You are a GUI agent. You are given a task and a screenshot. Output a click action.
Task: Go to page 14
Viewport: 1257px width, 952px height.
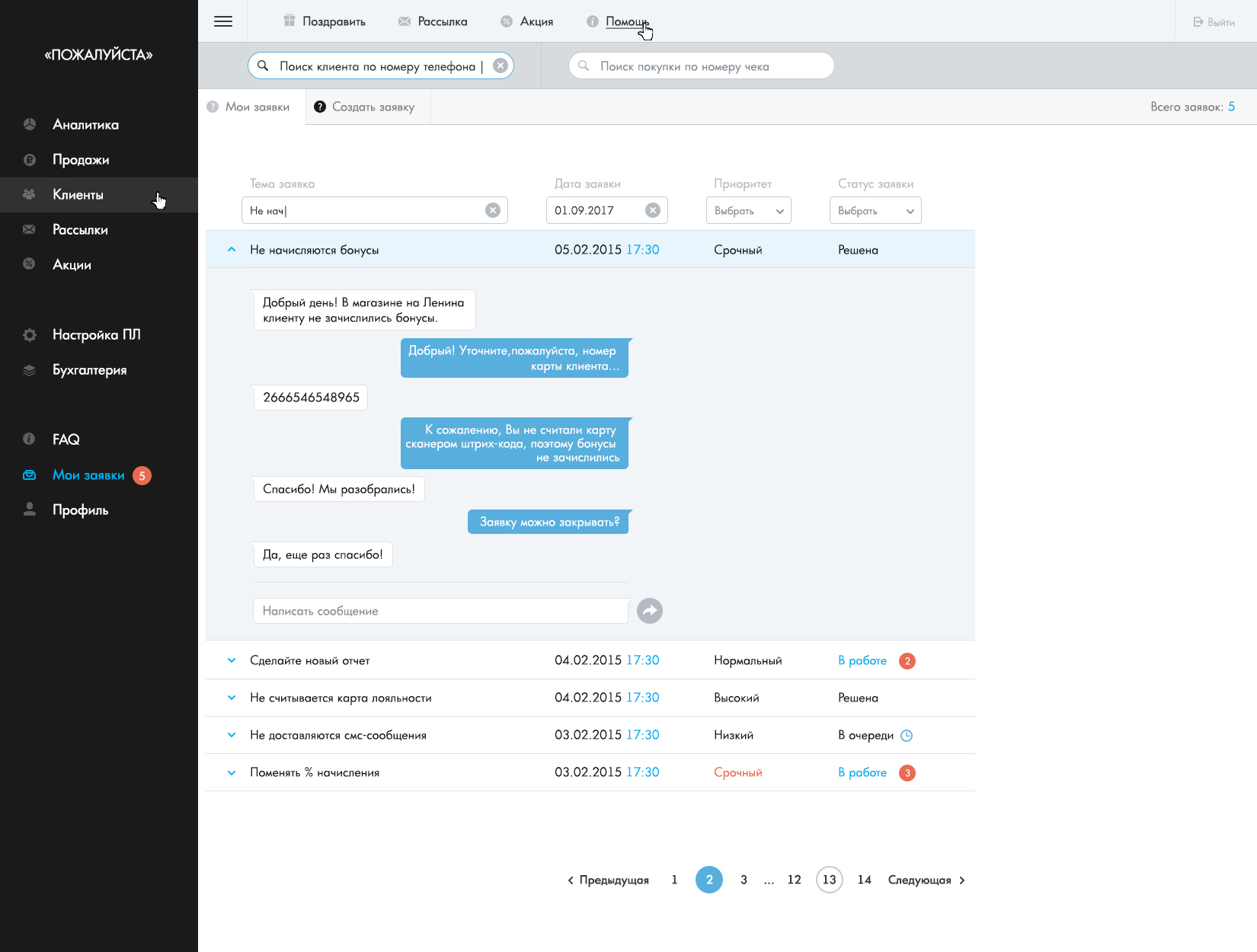click(x=864, y=880)
